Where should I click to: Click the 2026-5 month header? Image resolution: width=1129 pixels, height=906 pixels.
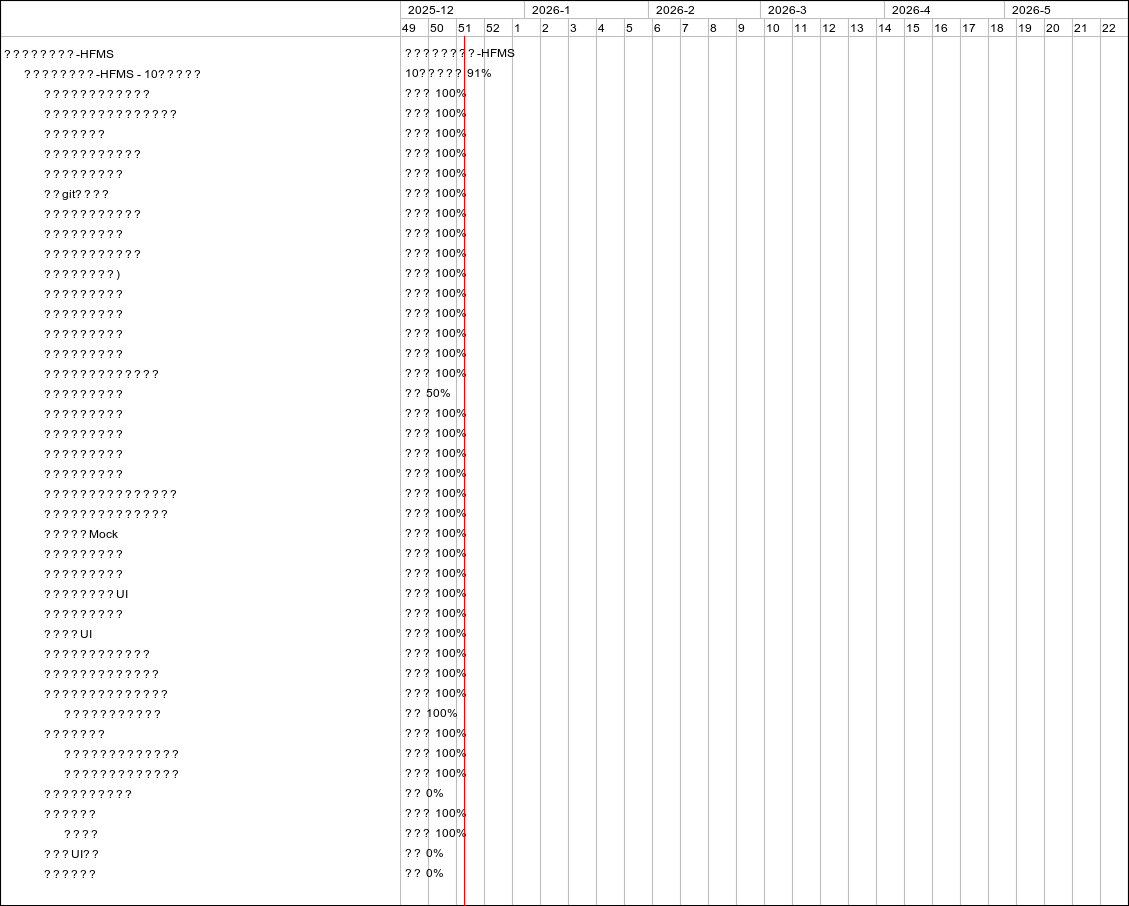pyautogui.click(x=1031, y=10)
